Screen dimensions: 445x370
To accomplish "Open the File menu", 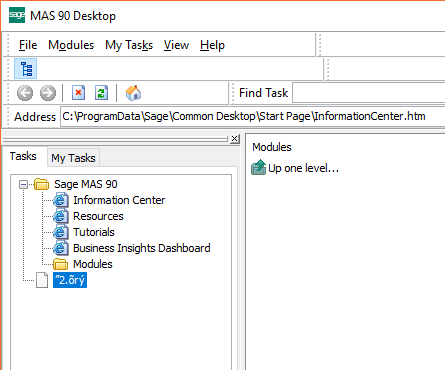I will click(28, 45).
